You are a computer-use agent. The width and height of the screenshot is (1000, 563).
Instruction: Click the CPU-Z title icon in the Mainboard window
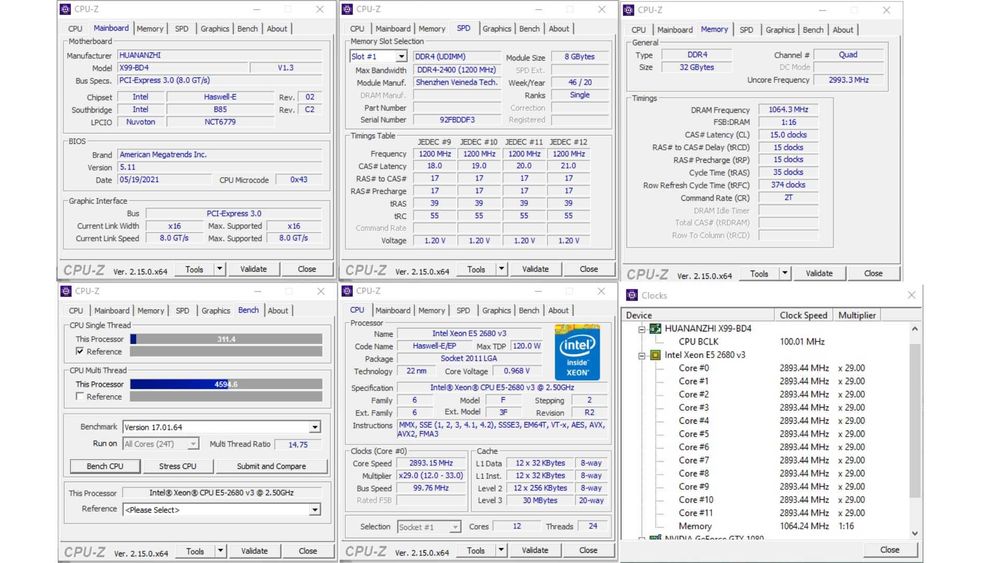tap(65, 9)
